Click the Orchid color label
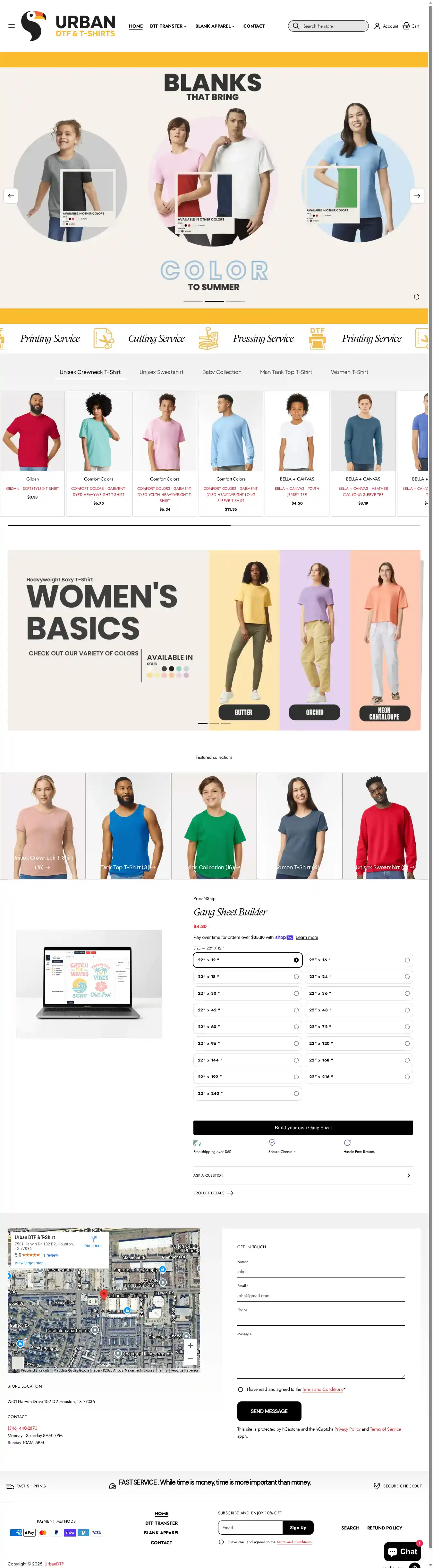This screenshot has height=1568, width=433. pyautogui.click(x=314, y=712)
